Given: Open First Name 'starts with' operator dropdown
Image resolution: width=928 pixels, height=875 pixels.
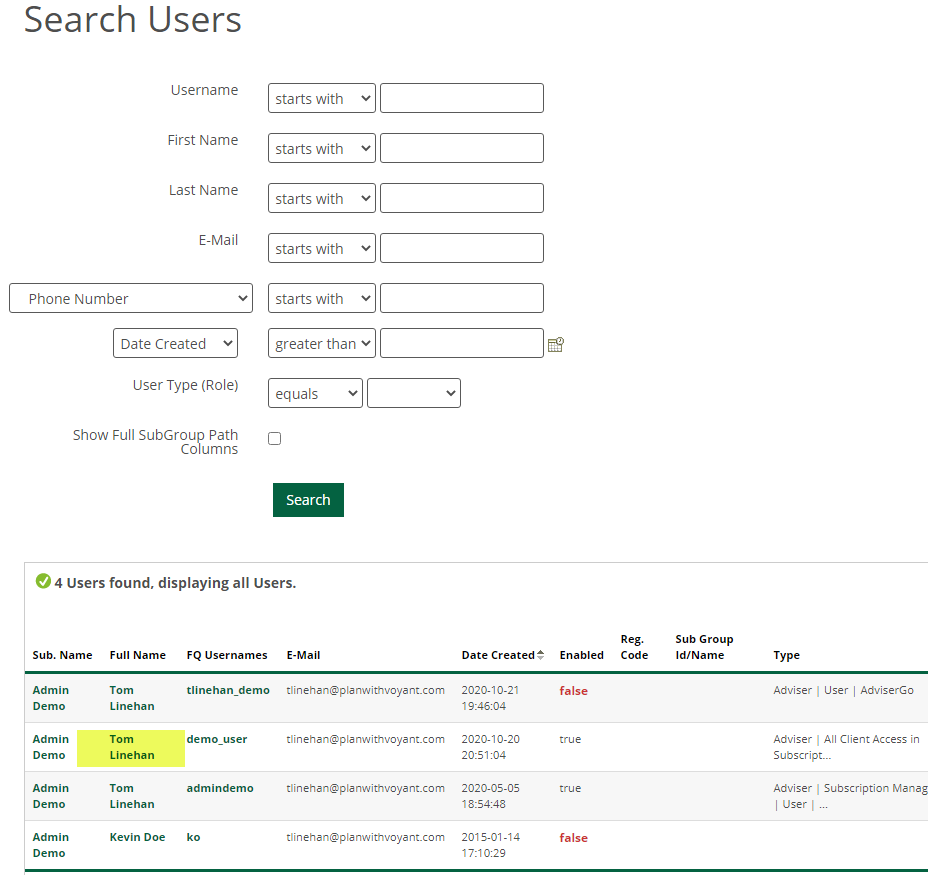Looking at the screenshot, I should click(x=321, y=148).
